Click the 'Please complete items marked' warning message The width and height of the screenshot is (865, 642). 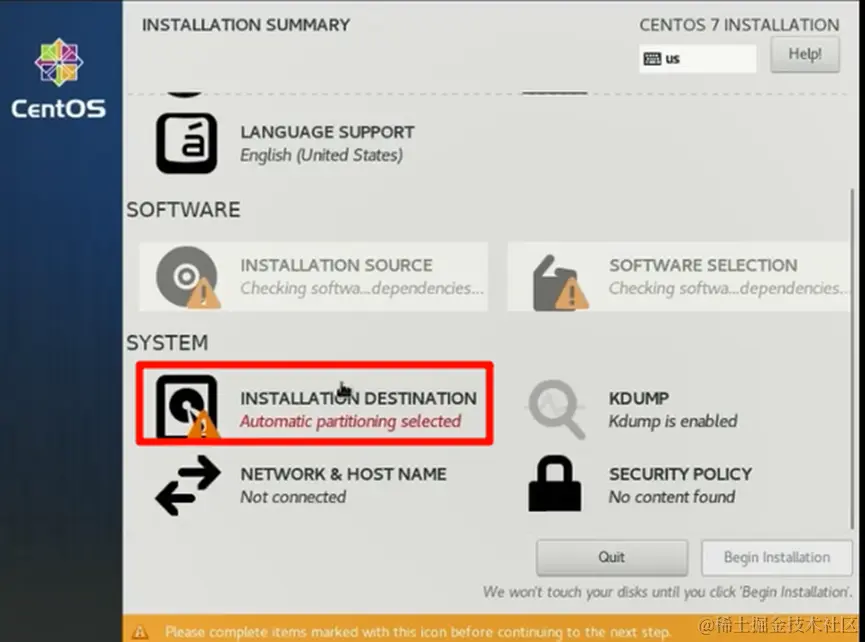418,632
